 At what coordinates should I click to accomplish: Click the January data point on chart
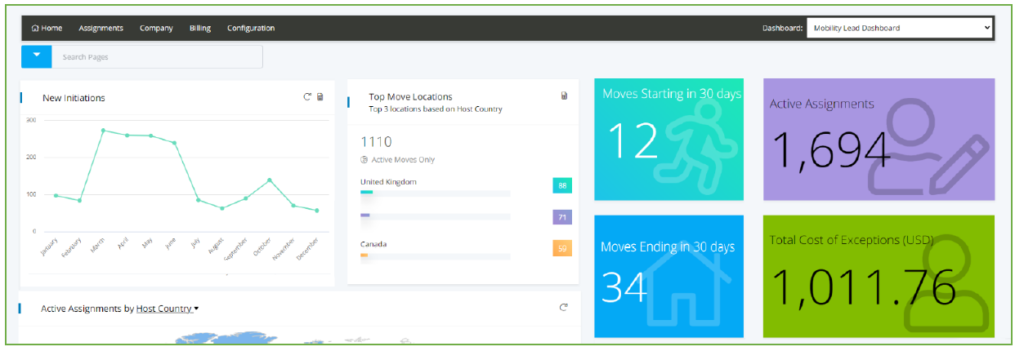[x=56, y=195]
